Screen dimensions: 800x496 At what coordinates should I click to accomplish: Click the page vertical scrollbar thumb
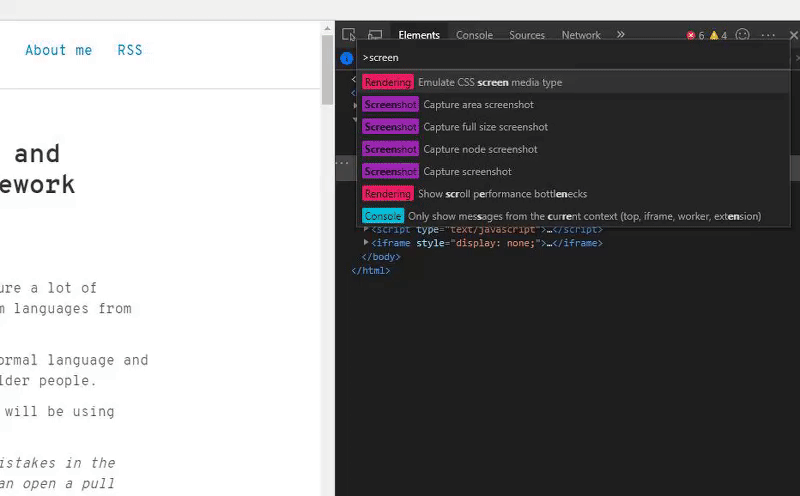327,70
